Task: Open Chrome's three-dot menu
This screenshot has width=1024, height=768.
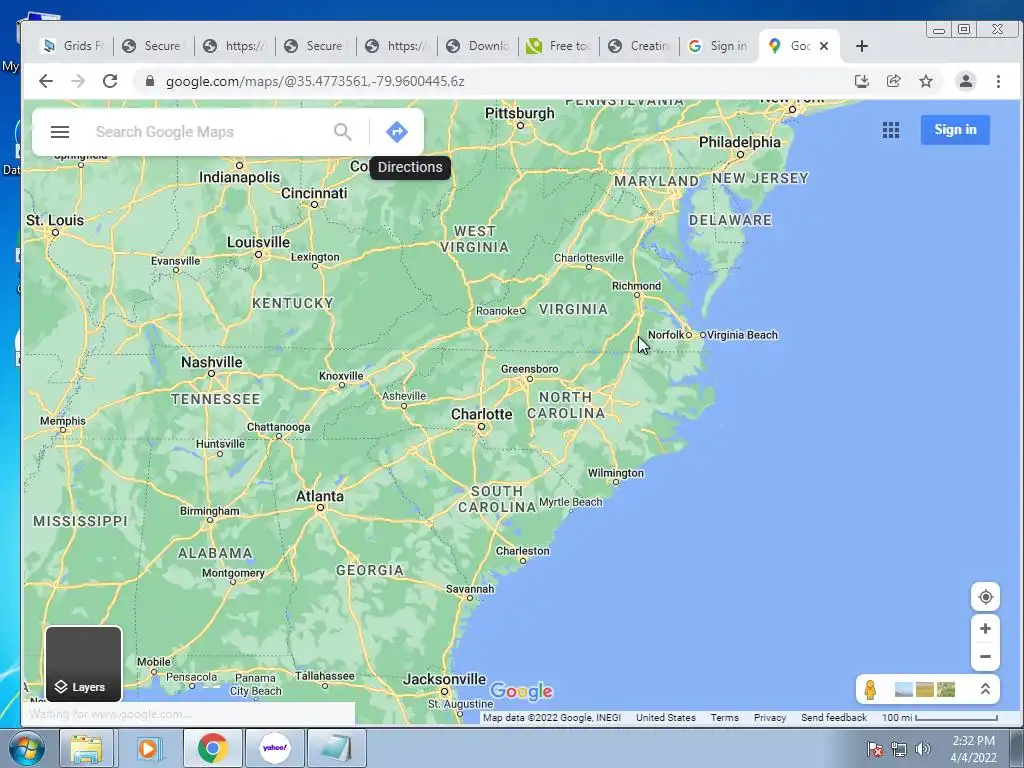Action: (x=998, y=81)
